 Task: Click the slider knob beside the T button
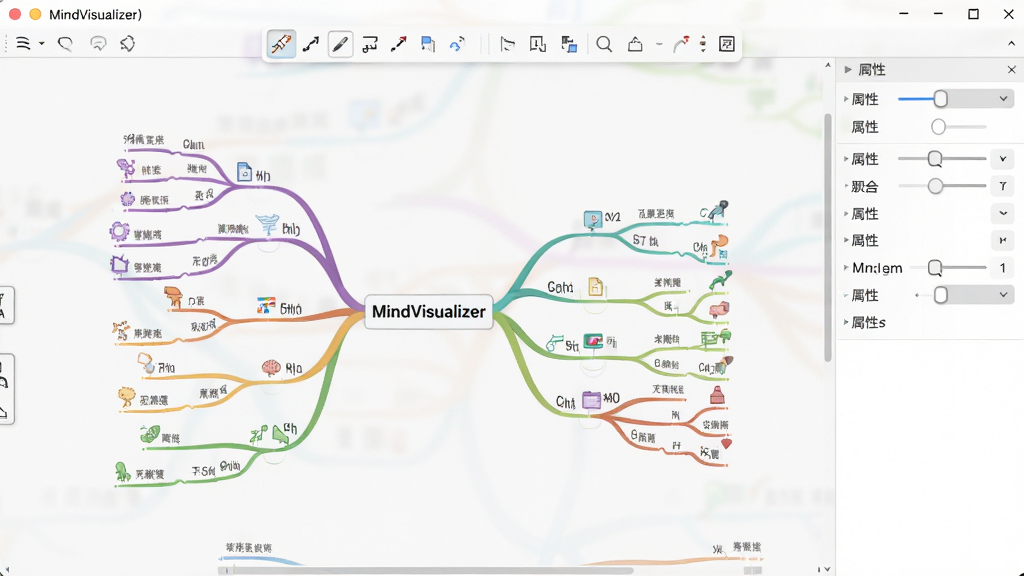click(x=936, y=186)
